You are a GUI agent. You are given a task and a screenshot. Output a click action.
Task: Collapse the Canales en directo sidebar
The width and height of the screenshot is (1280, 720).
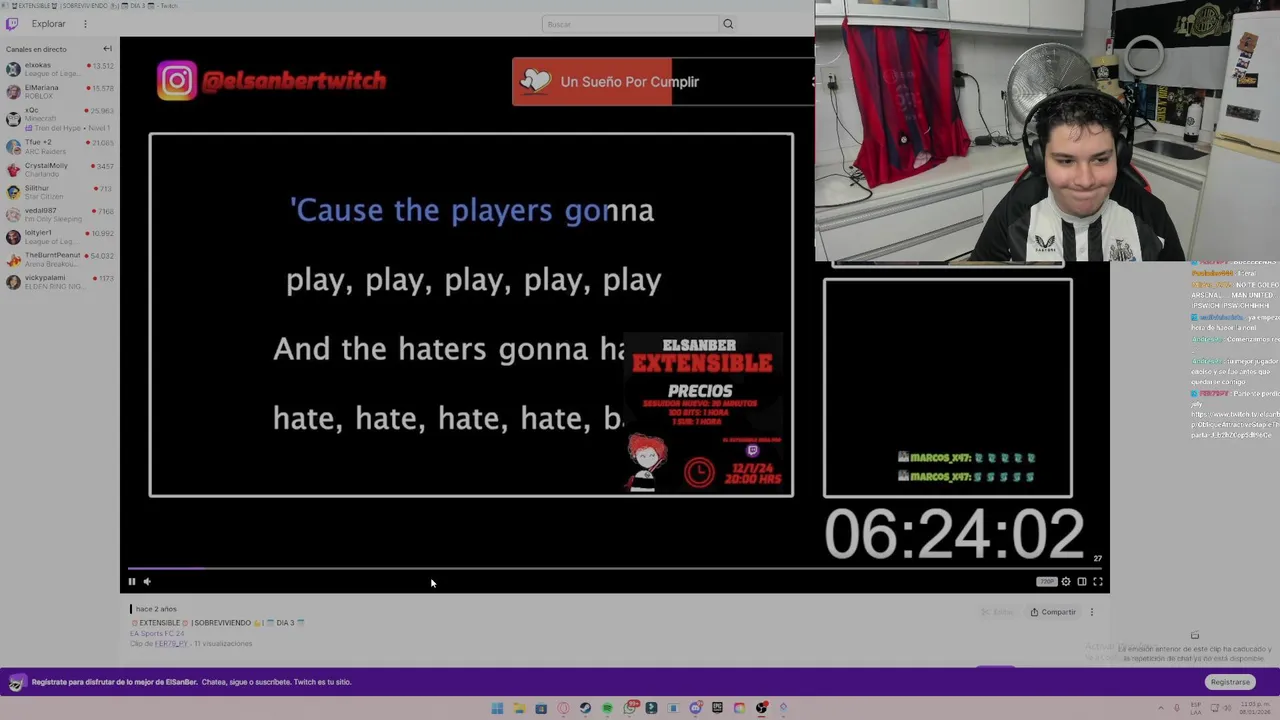pos(107,49)
